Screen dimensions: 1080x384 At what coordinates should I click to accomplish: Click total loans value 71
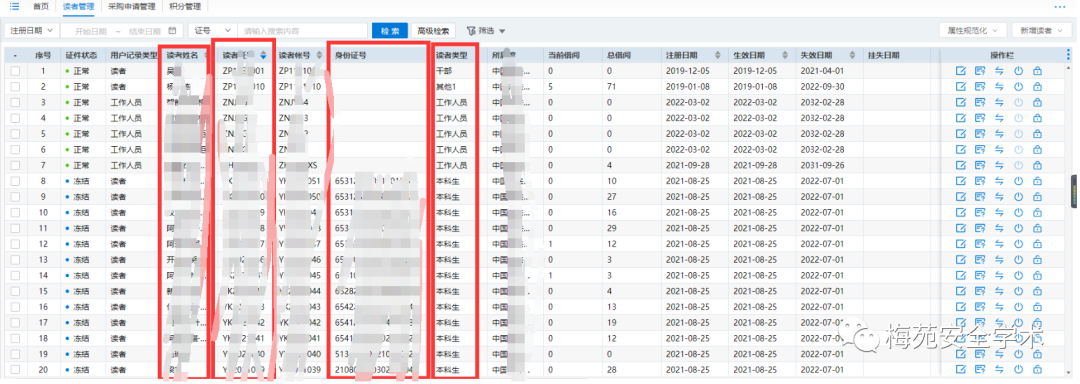pos(611,87)
